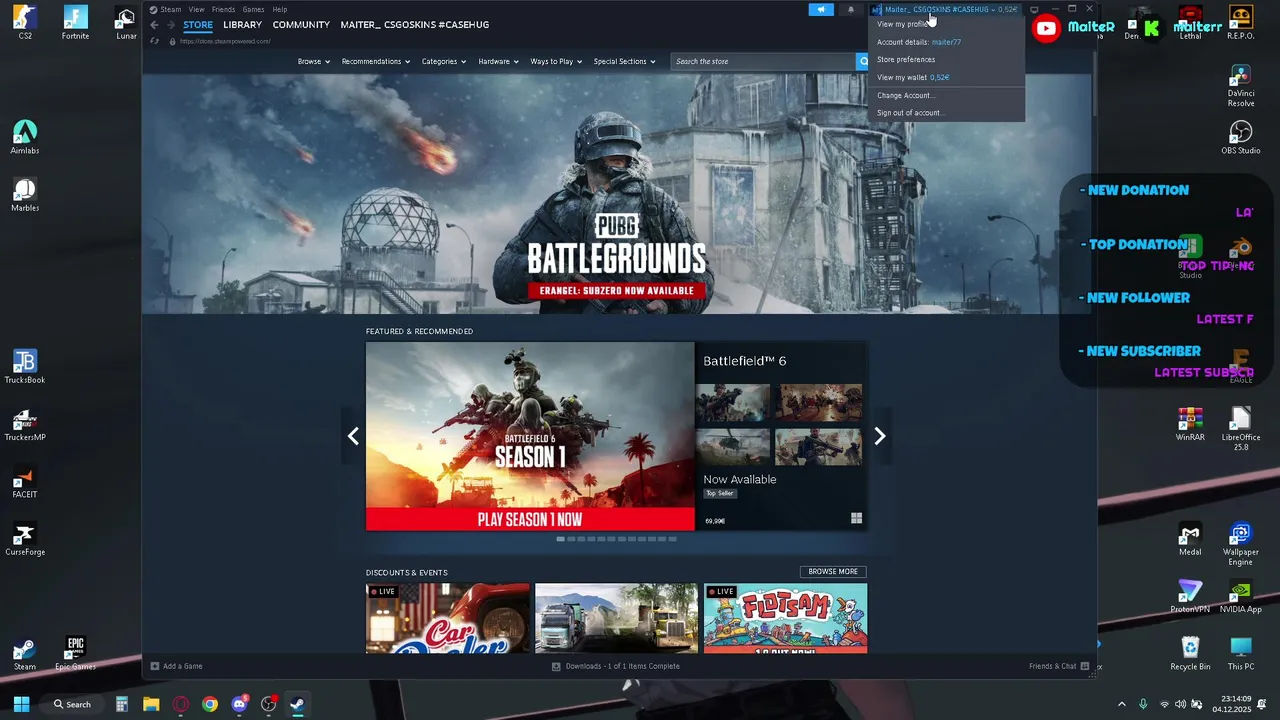Switch to the COMMUNITY tab
1280x720 pixels.
click(x=301, y=25)
